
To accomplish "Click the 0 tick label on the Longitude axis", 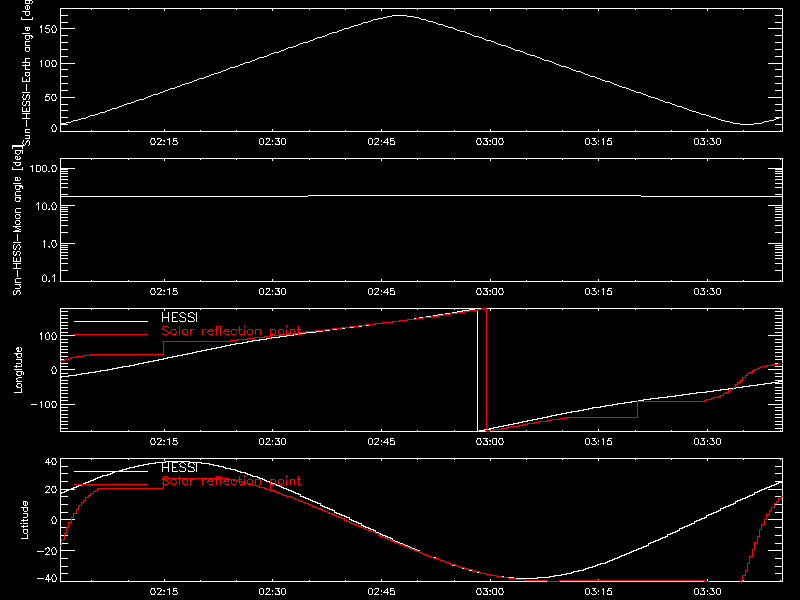I will [x=54, y=370].
